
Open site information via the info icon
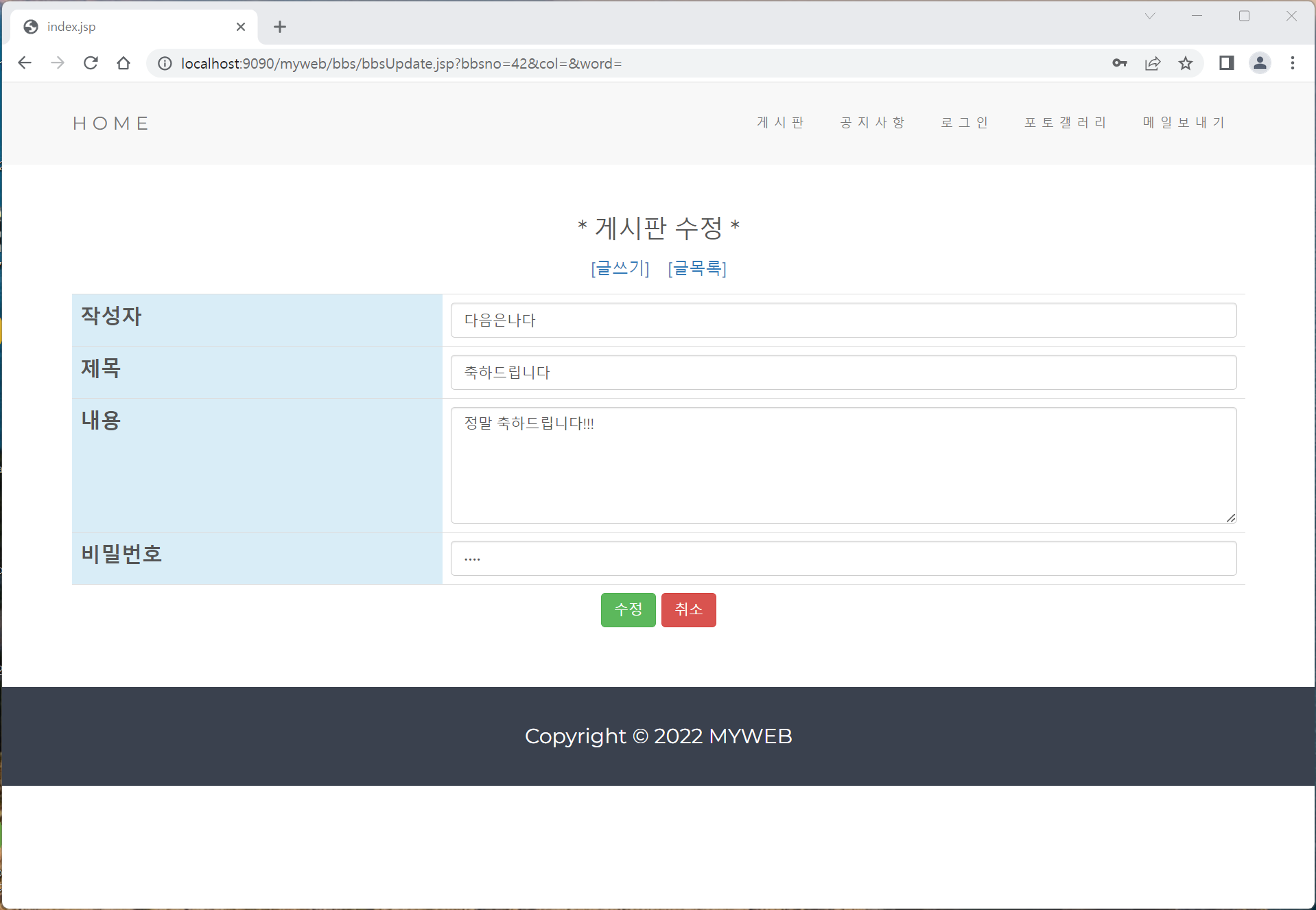[164, 63]
